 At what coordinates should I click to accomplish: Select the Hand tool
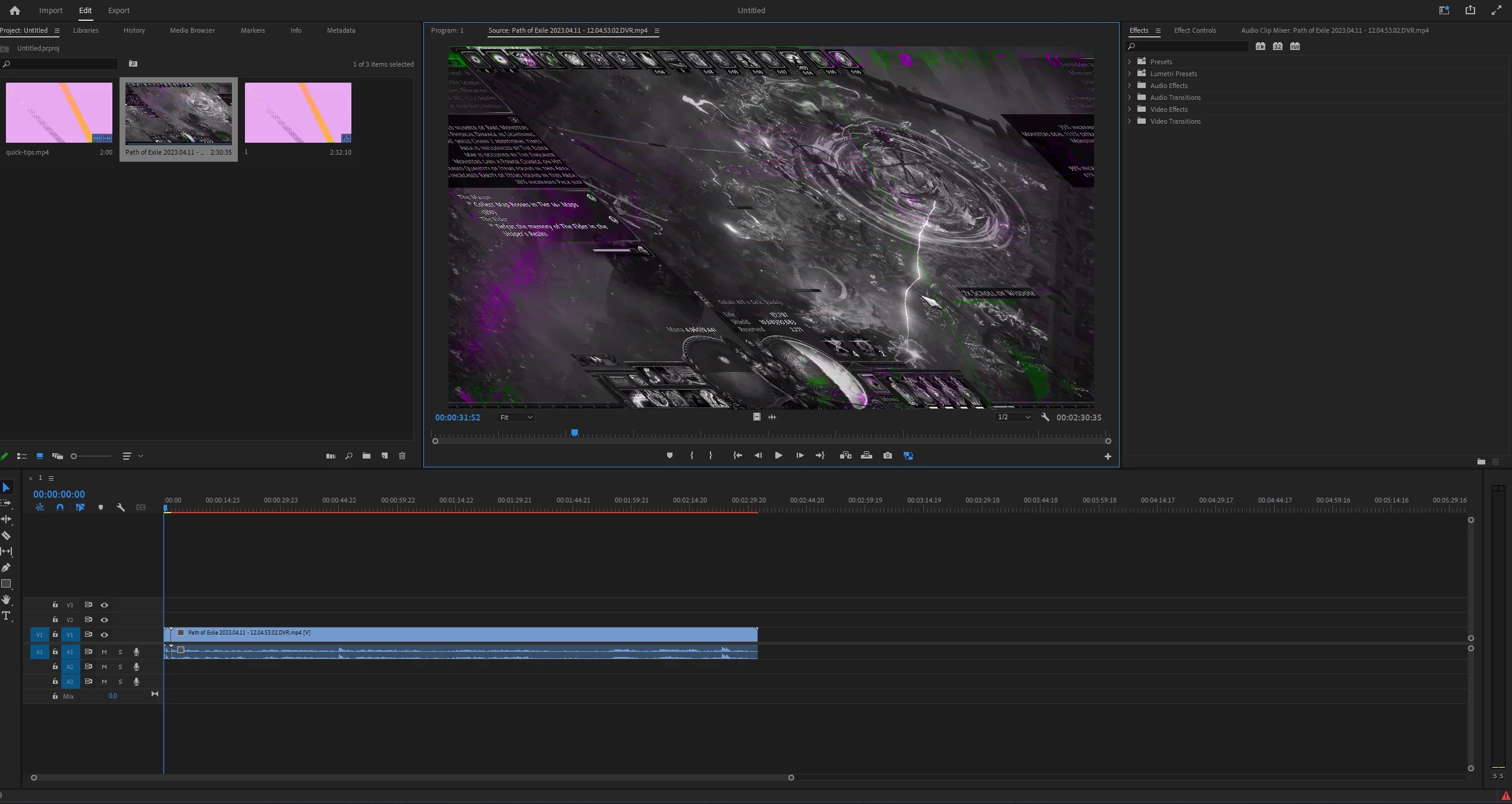[7, 599]
